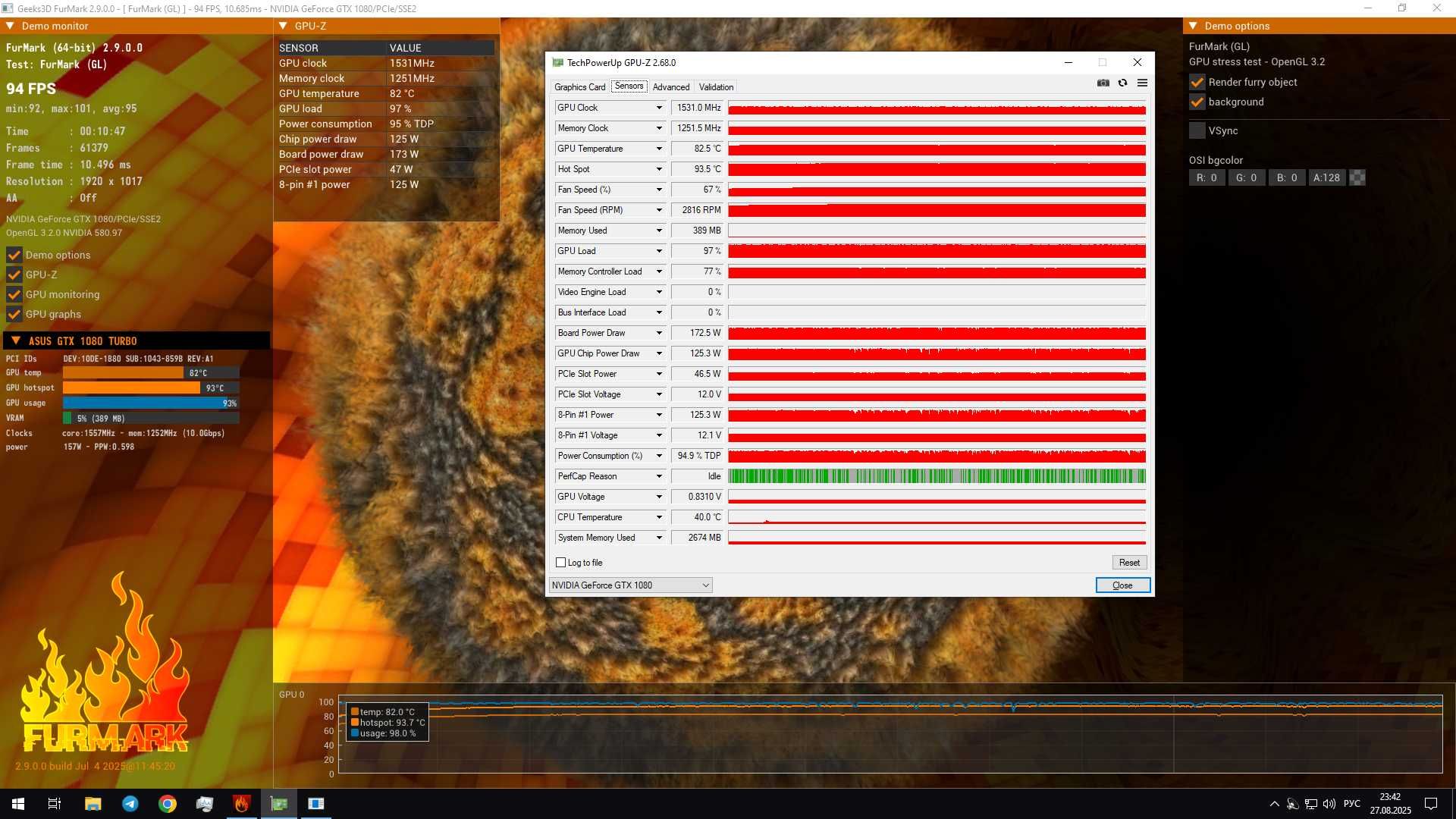This screenshot has width=1456, height=819.
Task: Switch to the Advanced tab
Action: pos(671,87)
